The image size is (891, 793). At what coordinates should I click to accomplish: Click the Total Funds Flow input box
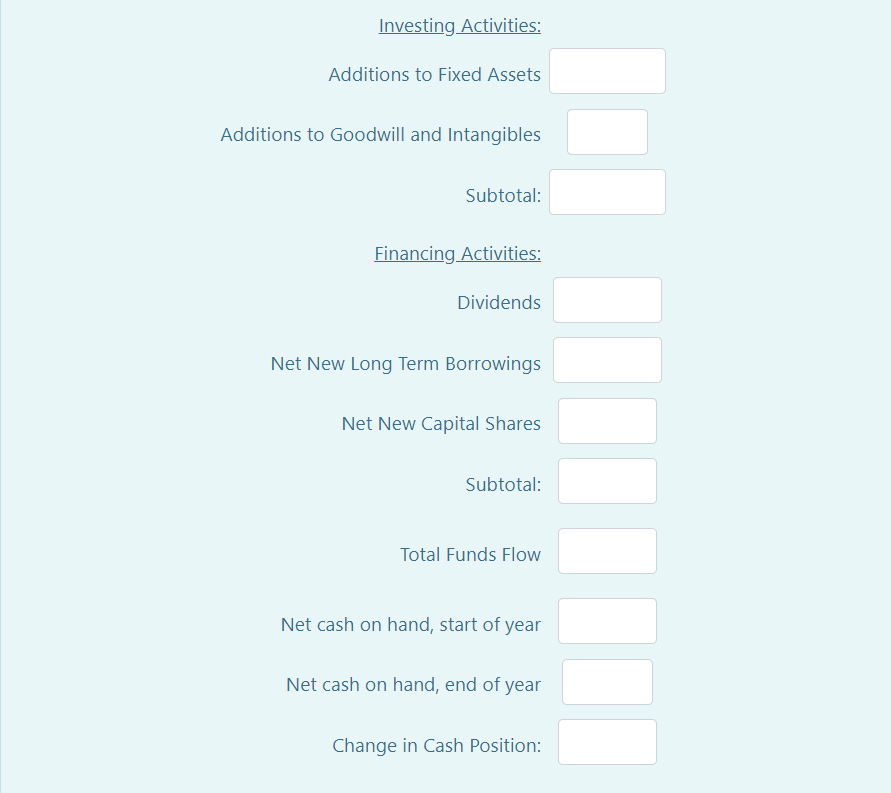[607, 551]
